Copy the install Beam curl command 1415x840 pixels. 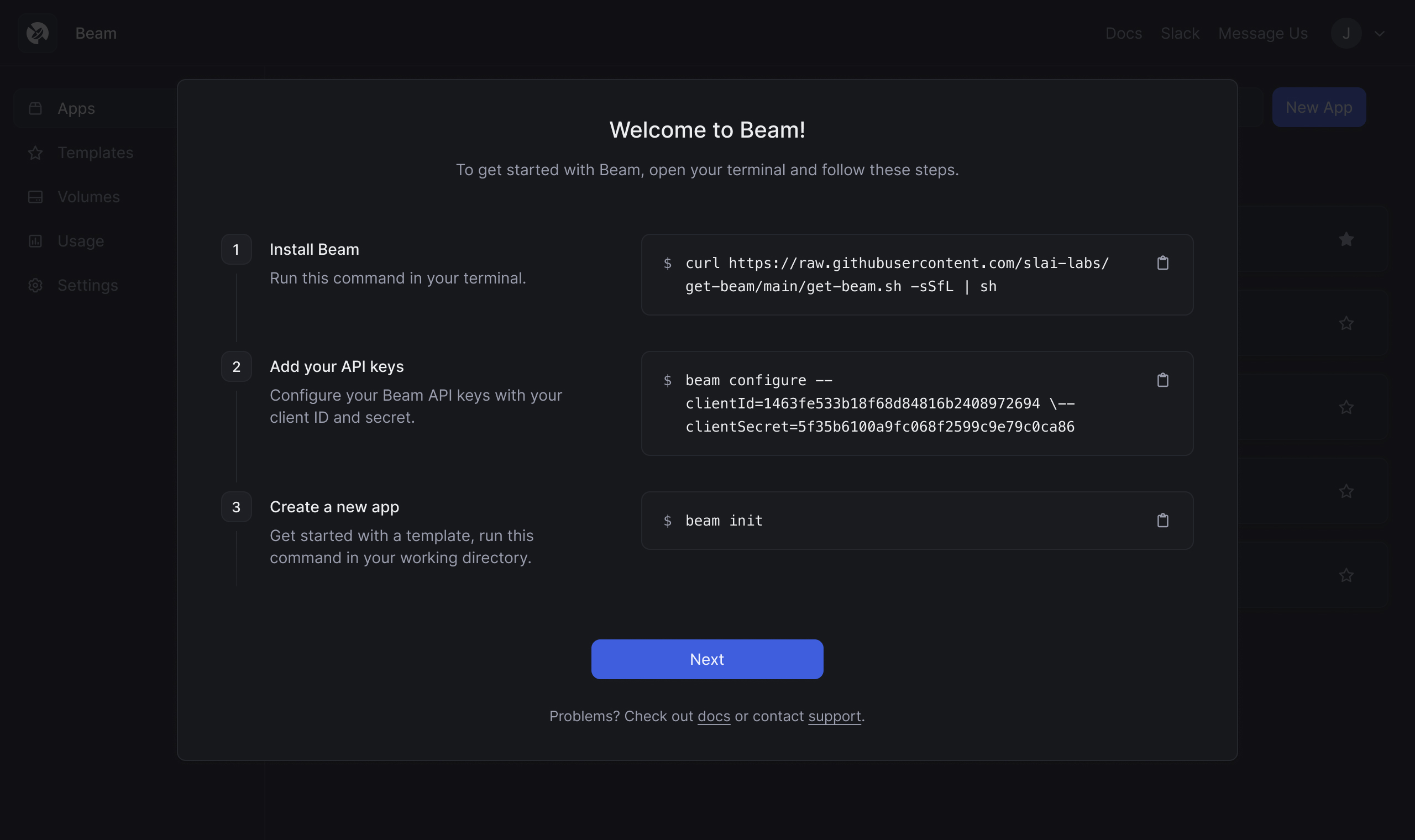click(x=1163, y=262)
